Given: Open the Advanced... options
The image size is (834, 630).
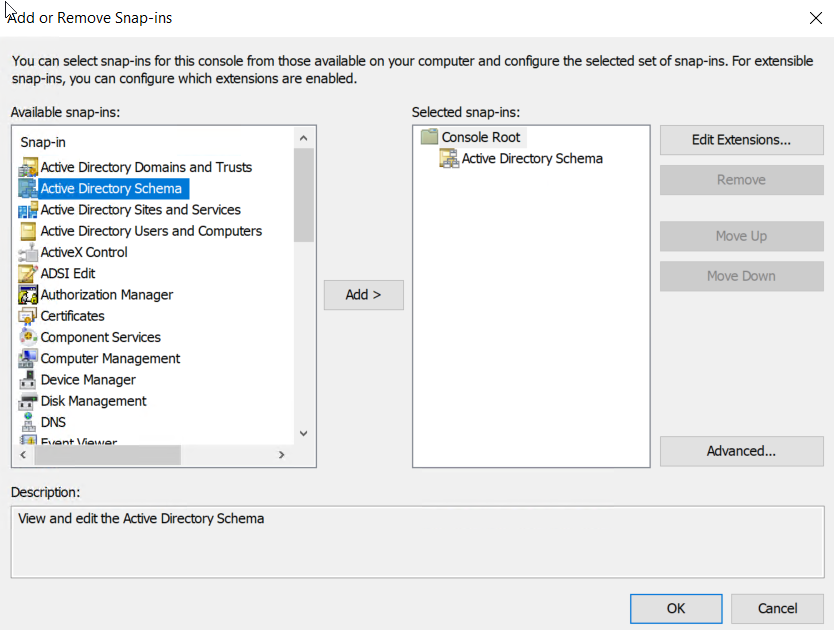Looking at the screenshot, I should [x=741, y=451].
